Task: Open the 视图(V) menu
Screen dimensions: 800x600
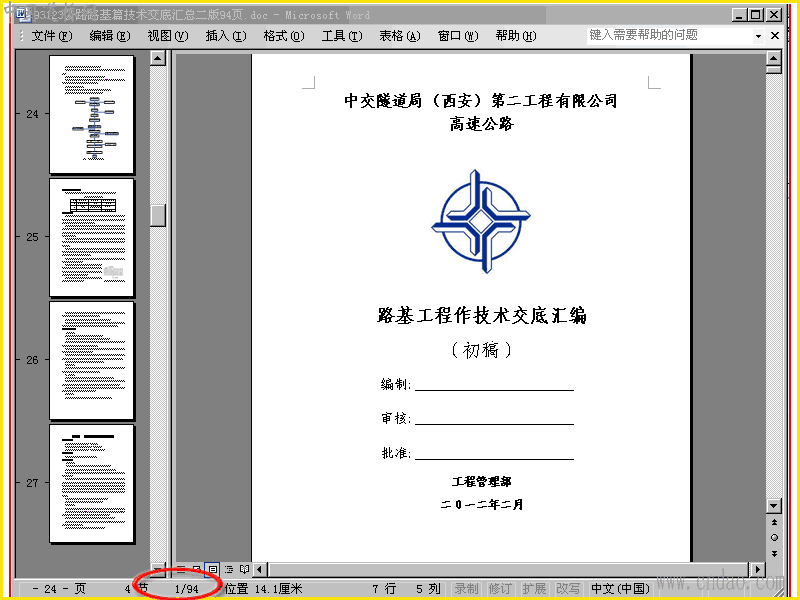Action: (167, 36)
